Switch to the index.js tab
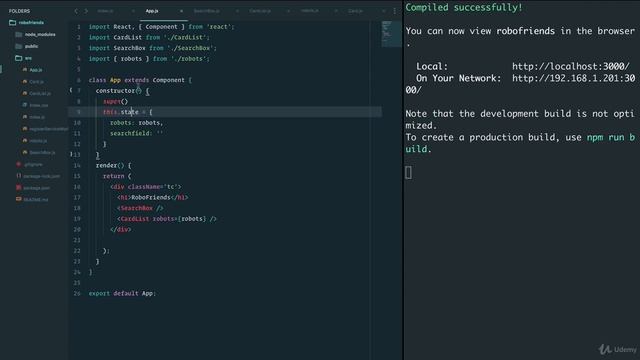 tap(105, 11)
